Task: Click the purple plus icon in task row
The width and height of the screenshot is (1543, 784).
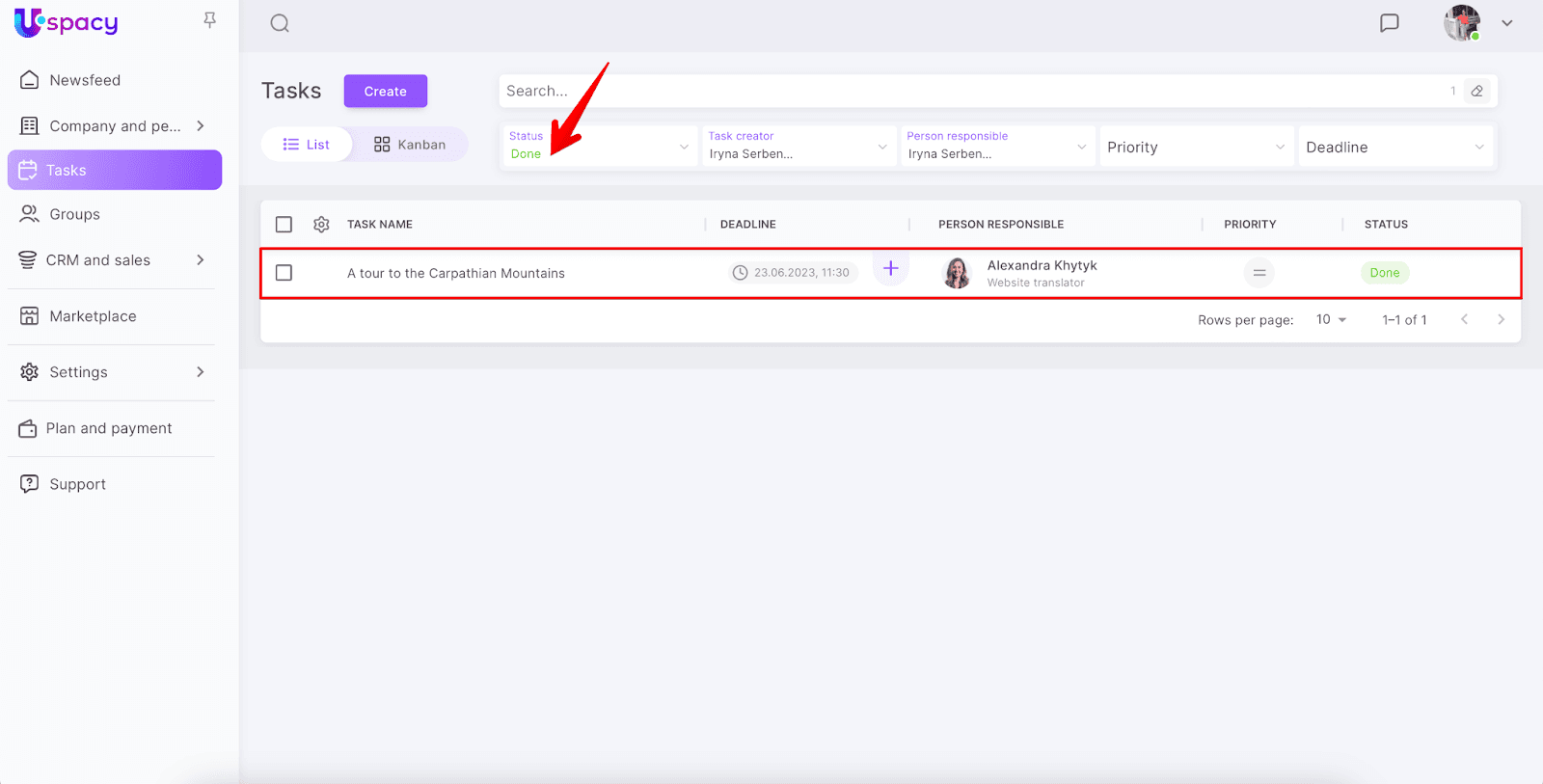Action: coord(890,269)
